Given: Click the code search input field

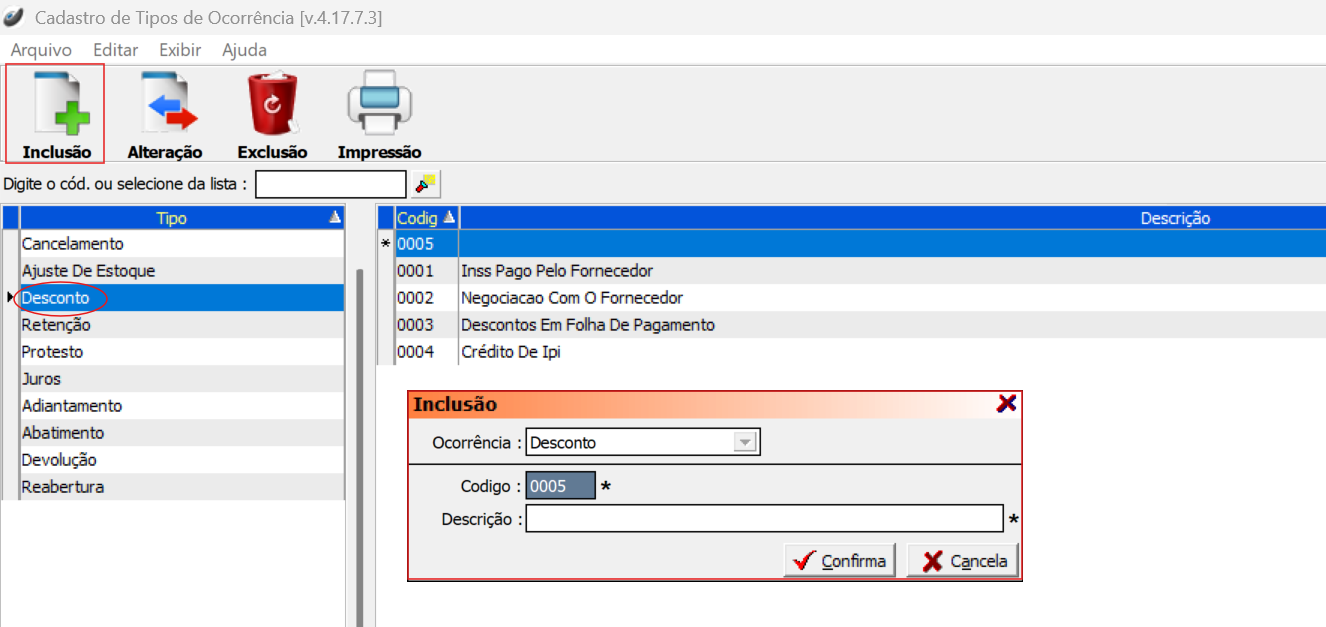Looking at the screenshot, I should [x=331, y=184].
